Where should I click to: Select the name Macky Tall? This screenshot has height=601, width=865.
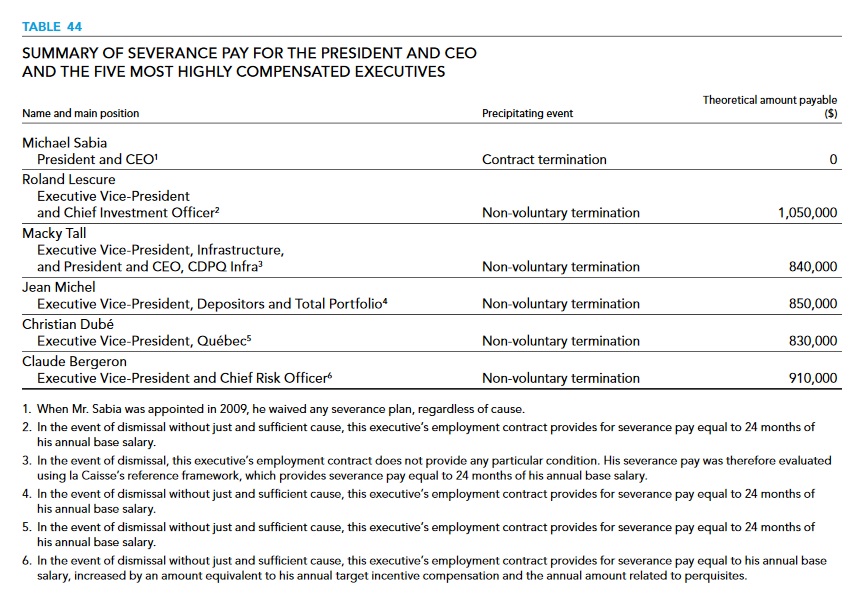click(x=55, y=234)
